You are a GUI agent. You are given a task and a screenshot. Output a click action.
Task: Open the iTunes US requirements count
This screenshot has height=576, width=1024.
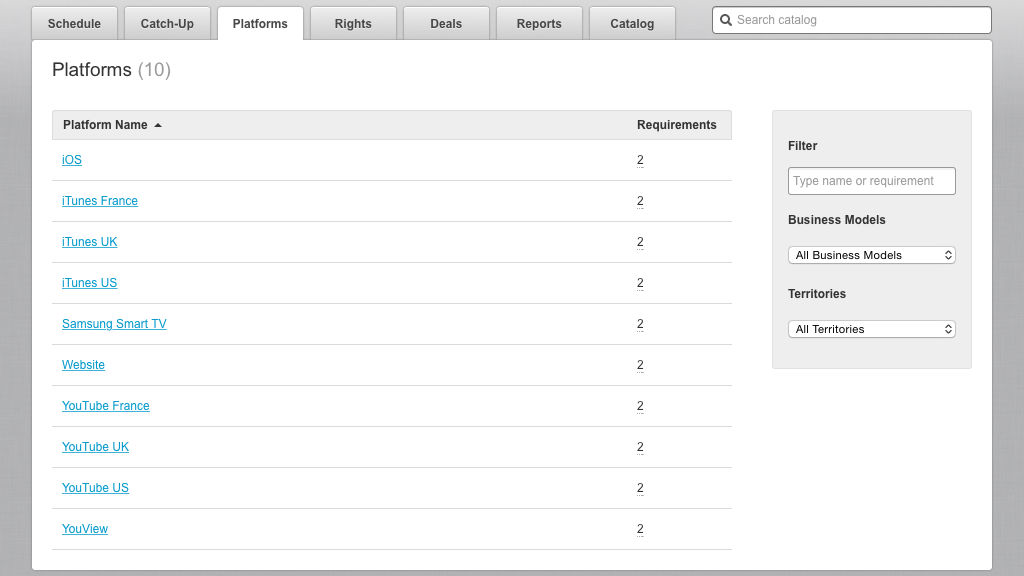point(640,283)
